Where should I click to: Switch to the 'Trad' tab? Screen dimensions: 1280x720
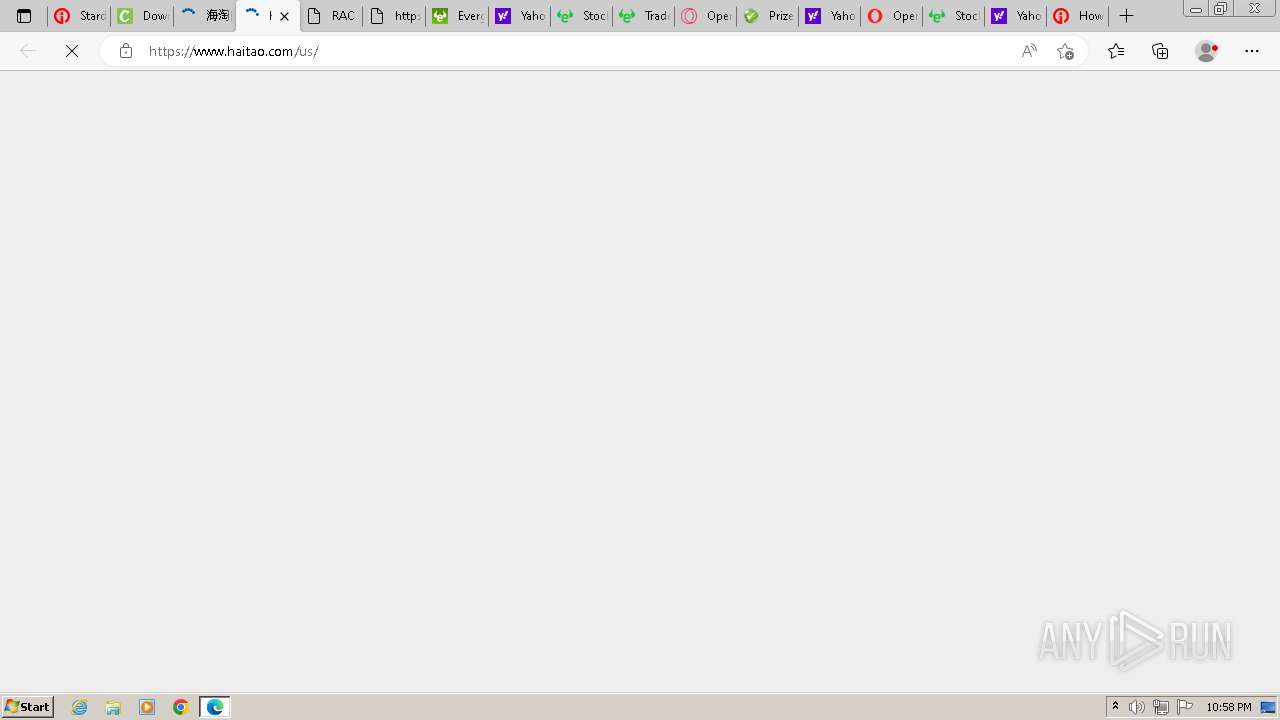(x=642, y=16)
